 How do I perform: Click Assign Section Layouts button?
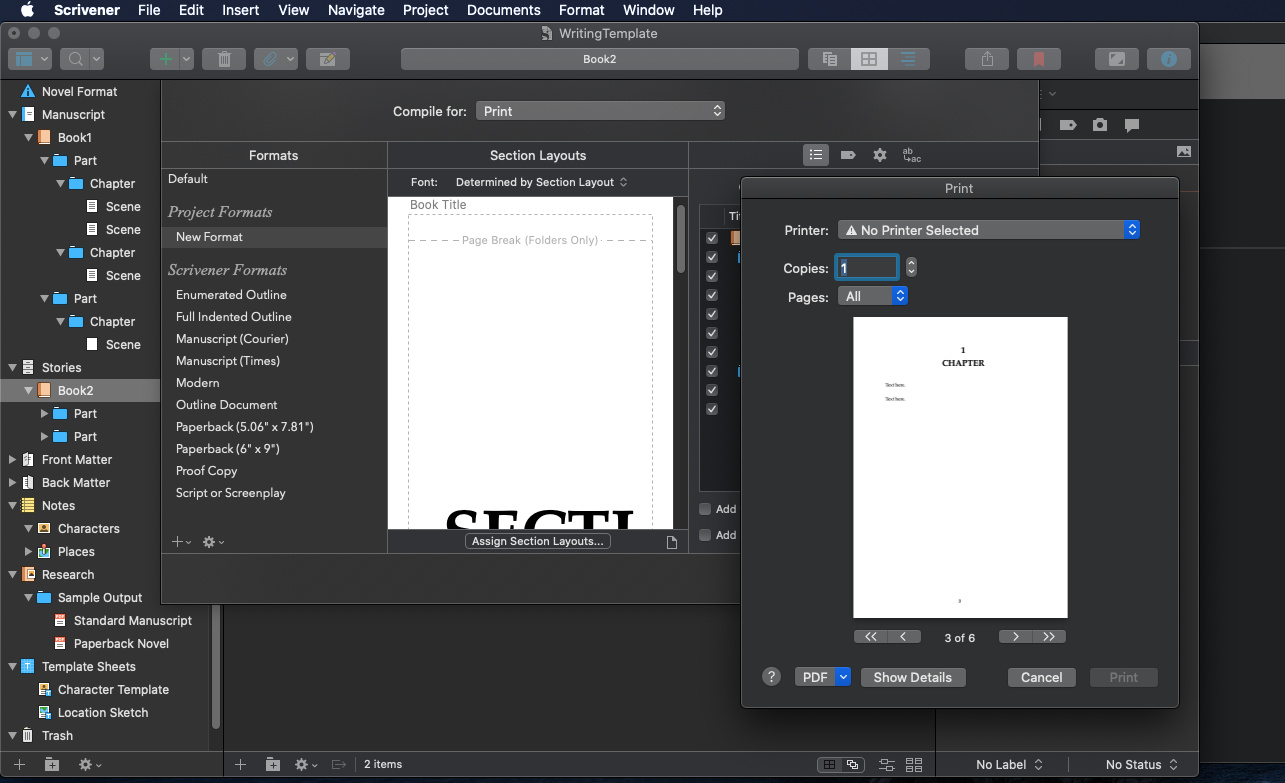click(538, 541)
